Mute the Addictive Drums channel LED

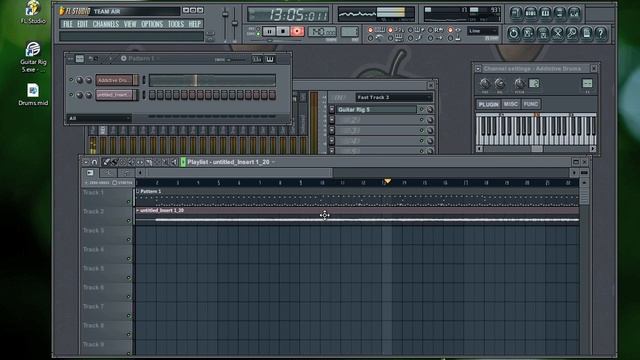pyautogui.click(x=71, y=80)
